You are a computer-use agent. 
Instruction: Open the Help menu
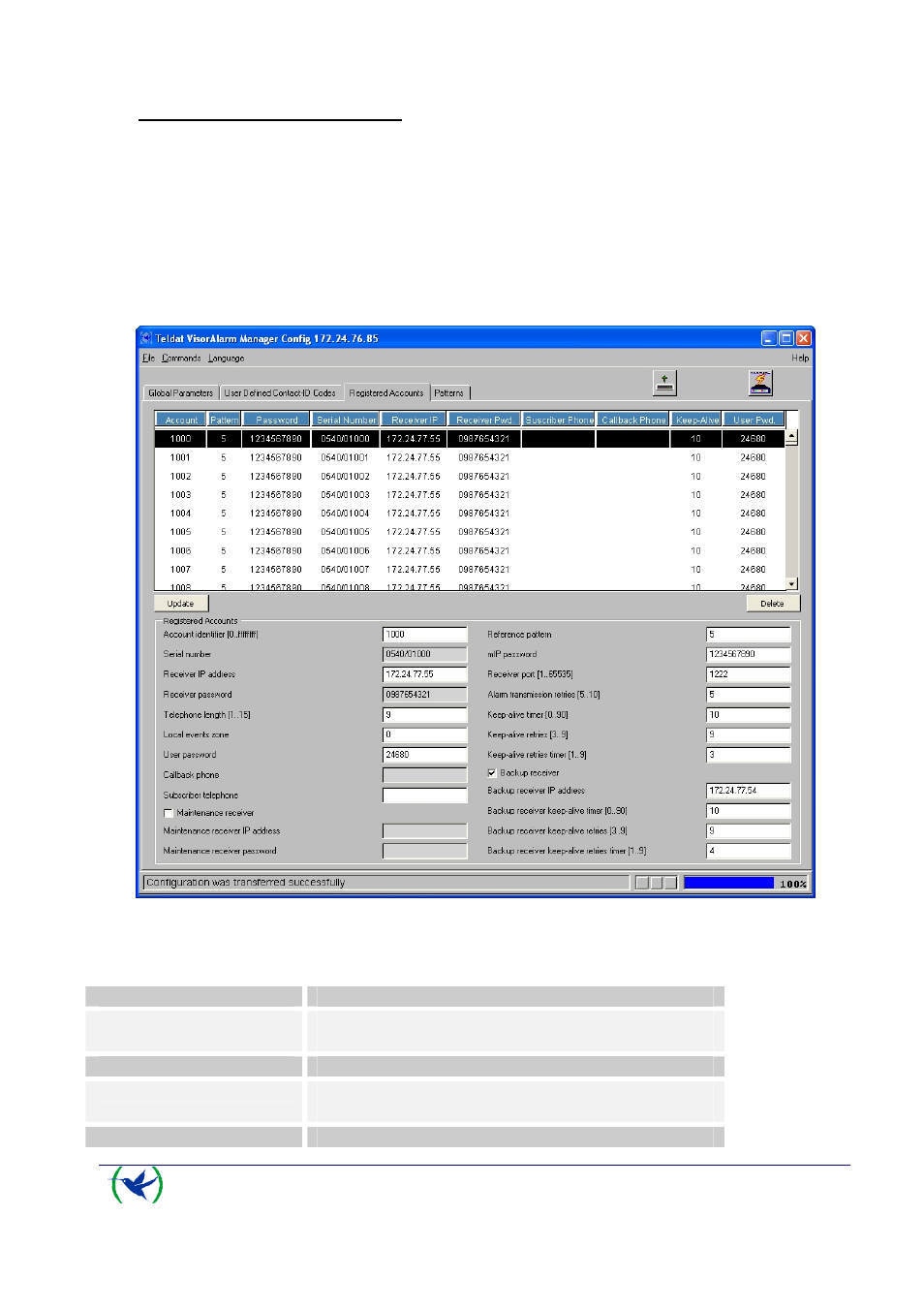[x=800, y=359]
